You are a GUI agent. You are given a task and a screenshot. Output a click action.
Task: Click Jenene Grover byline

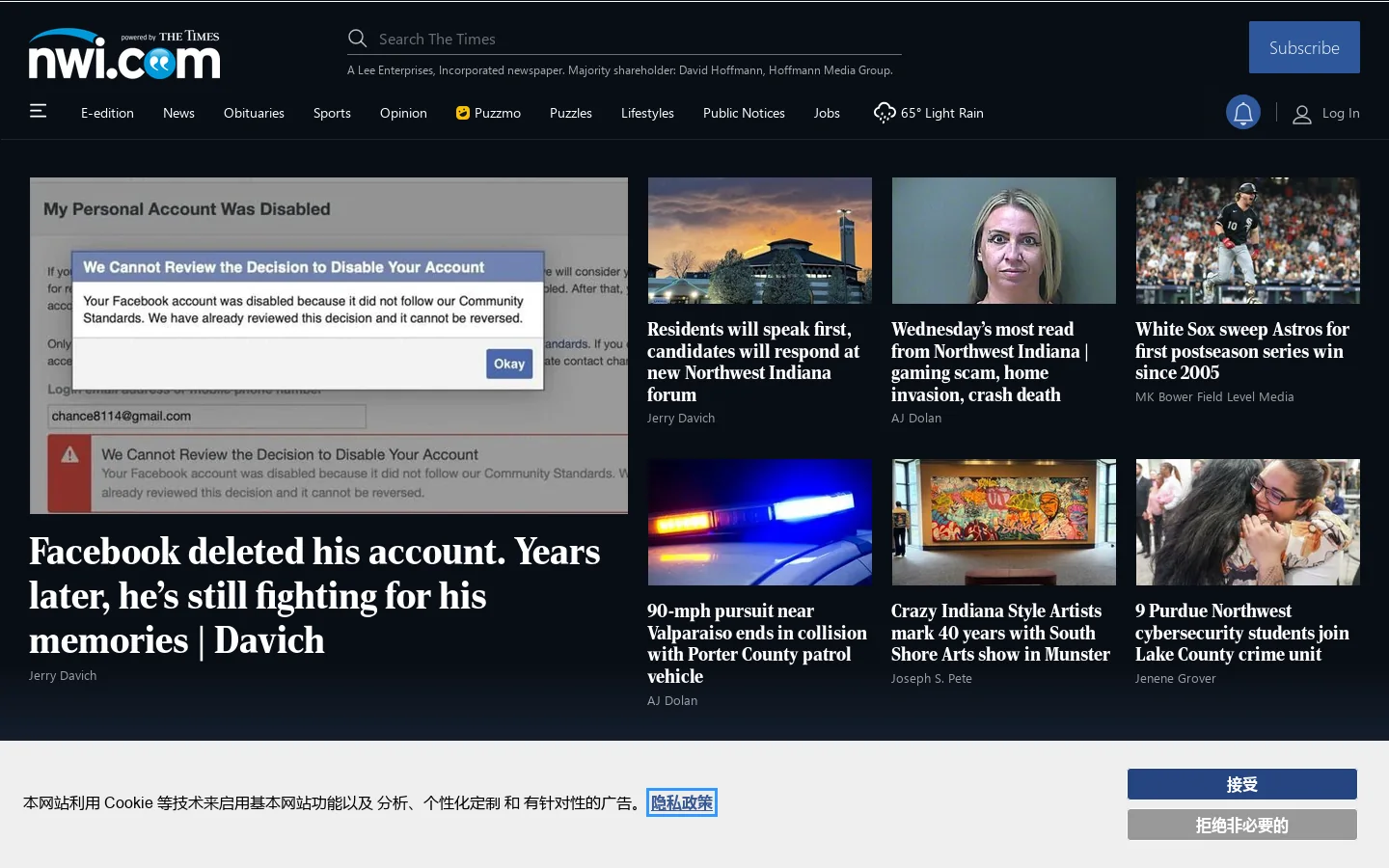(1176, 679)
